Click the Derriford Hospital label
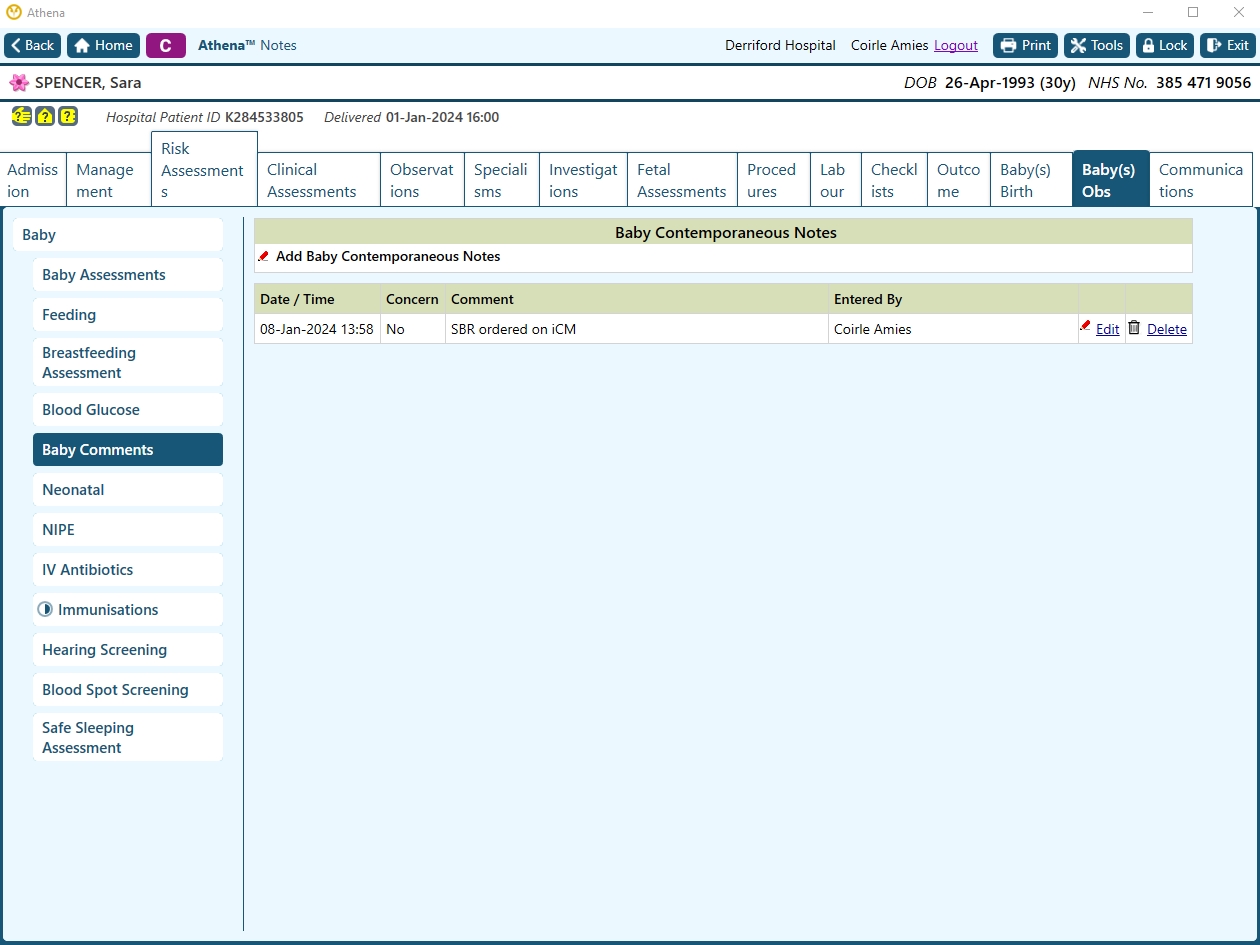This screenshot has height=945, width=1260. (780, 45)
